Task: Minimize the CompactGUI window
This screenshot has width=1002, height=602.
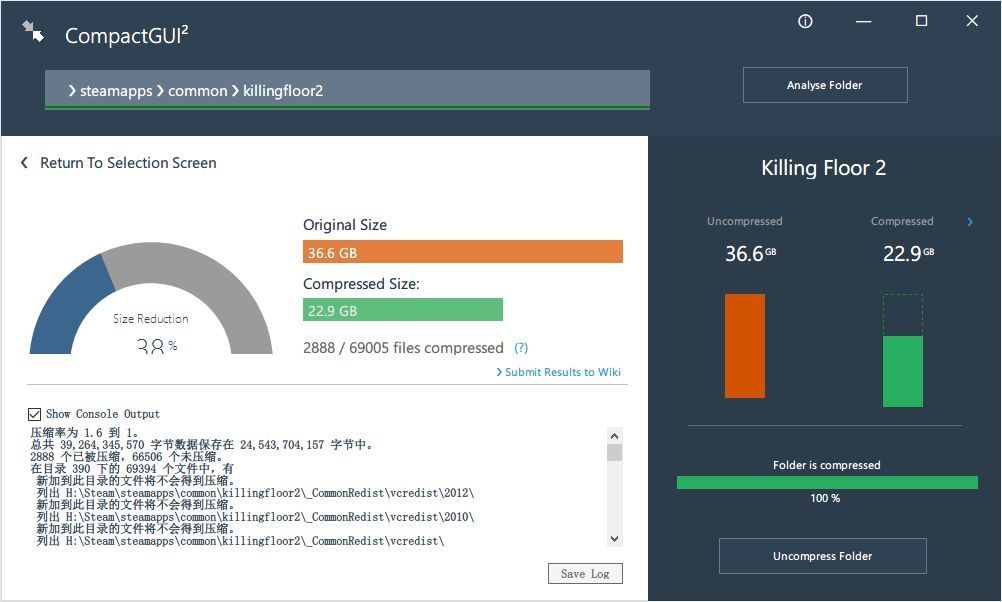Action: point(863,21)
